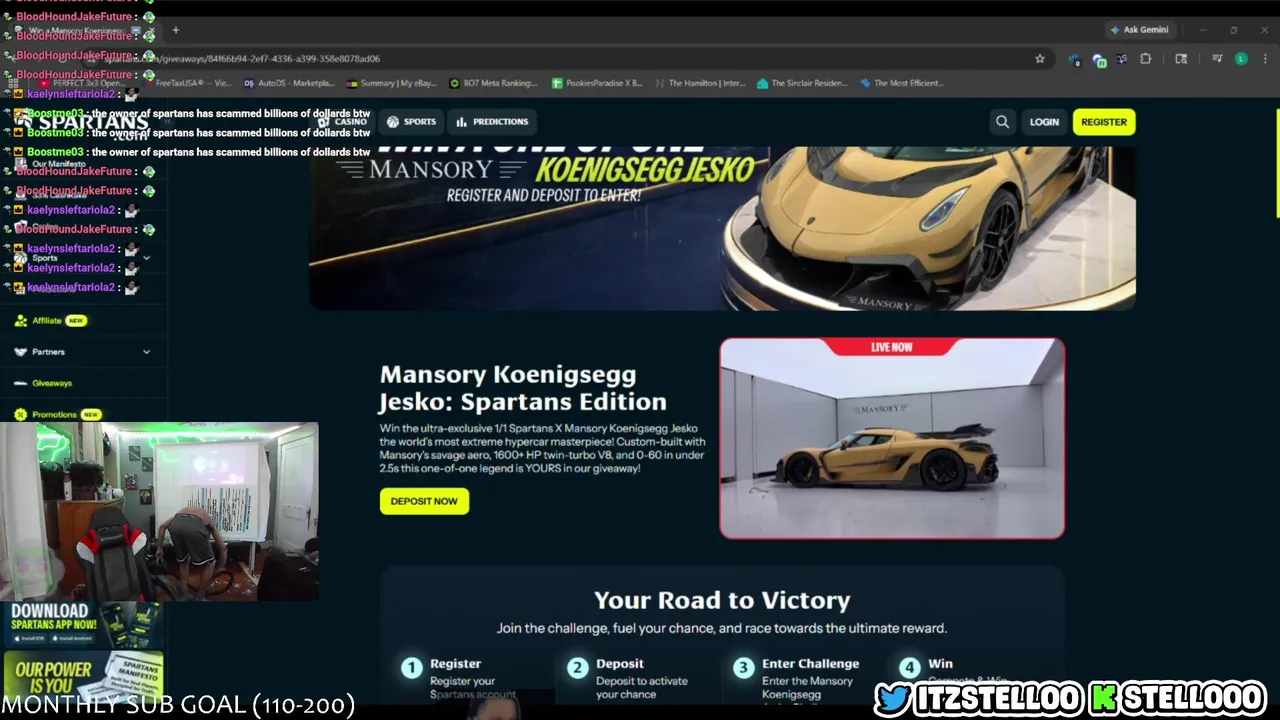This screenshot has height=720, width=1280.
Task: Expand the Sports sidebar chevron
Action: (x=146, y=258)
